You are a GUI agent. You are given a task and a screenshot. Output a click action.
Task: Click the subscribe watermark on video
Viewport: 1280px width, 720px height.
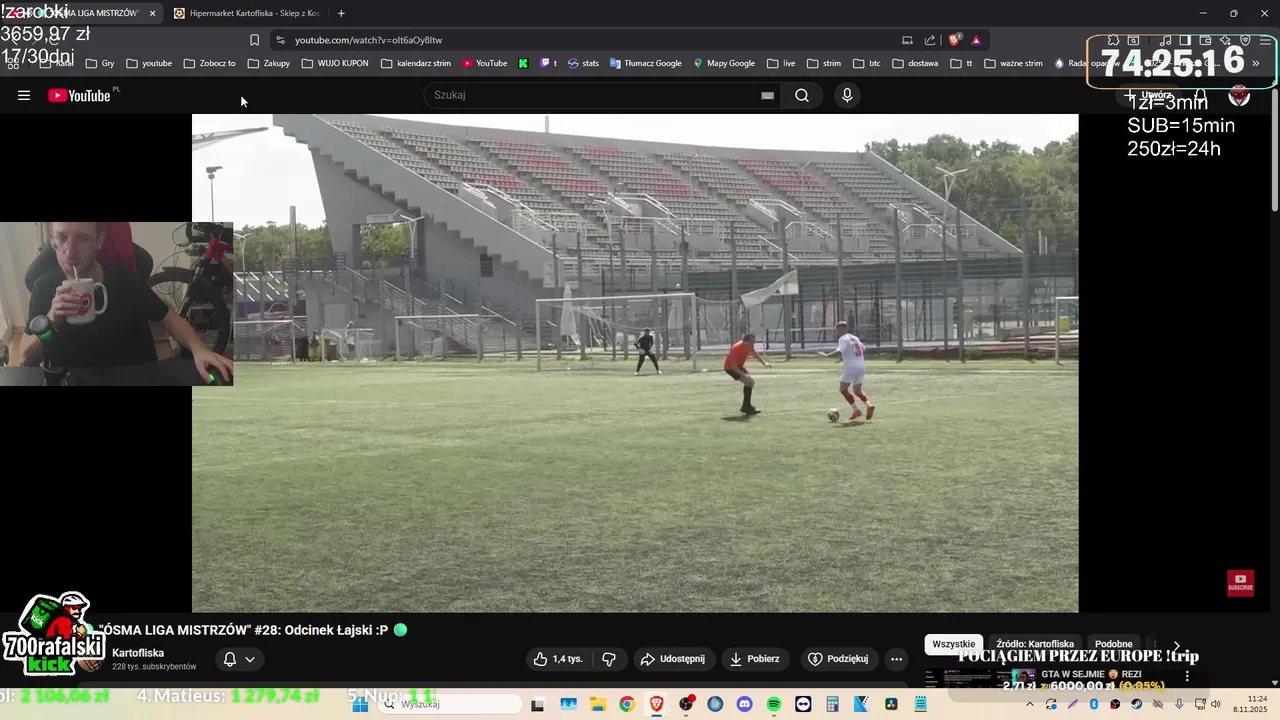click(1240, 583)
